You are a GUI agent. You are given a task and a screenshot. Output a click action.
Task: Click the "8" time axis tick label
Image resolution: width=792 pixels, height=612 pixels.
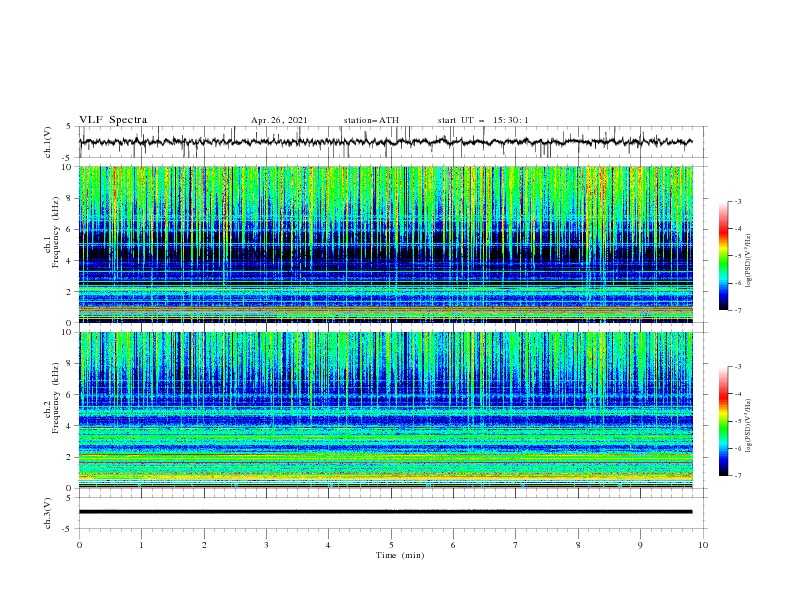tap(578, 545)
